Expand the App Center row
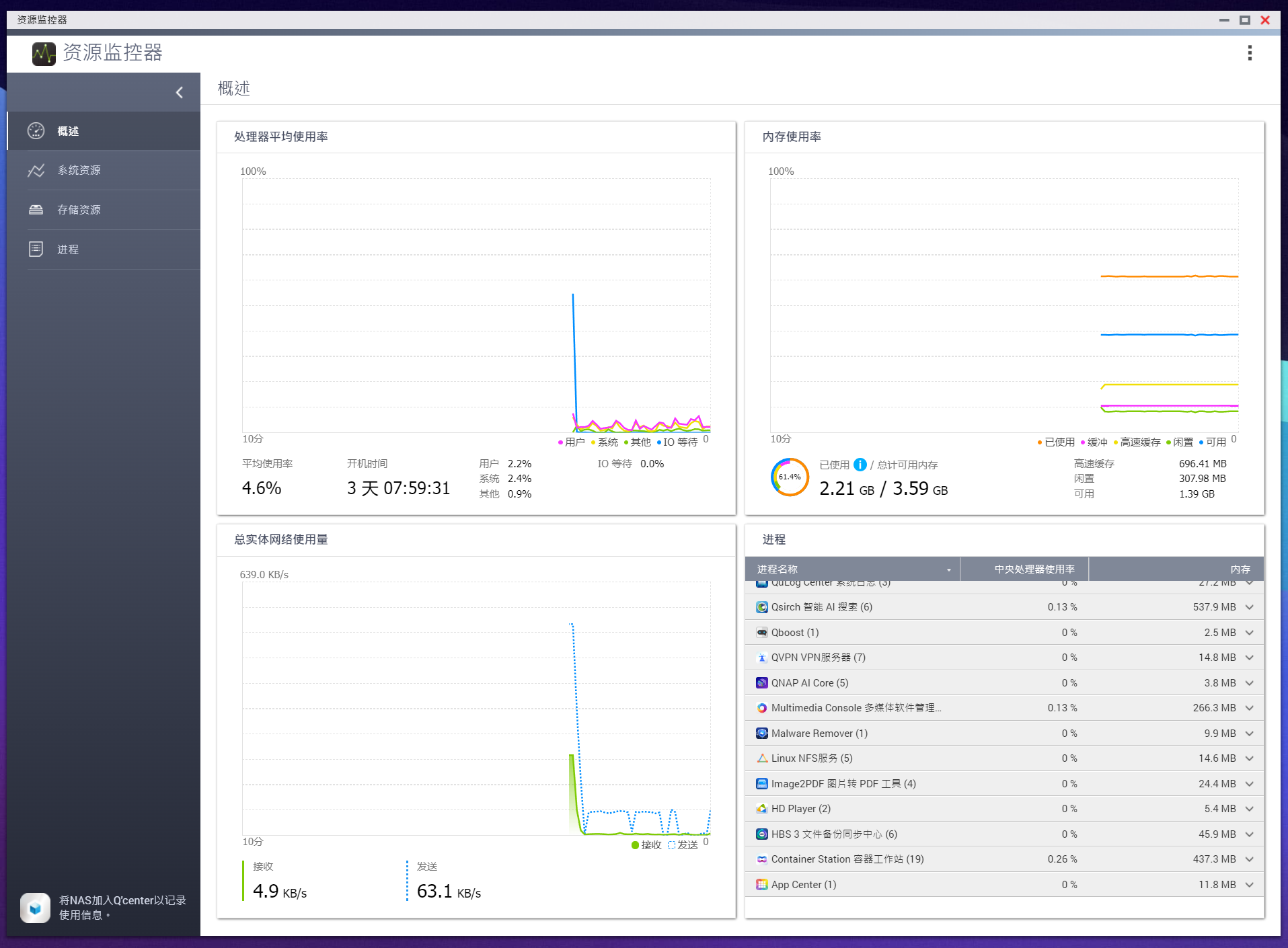The image size is (1288, 948). click(1250, 885)
